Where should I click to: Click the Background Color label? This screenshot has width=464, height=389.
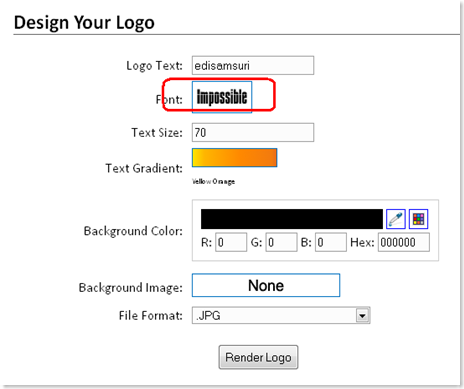133,231
